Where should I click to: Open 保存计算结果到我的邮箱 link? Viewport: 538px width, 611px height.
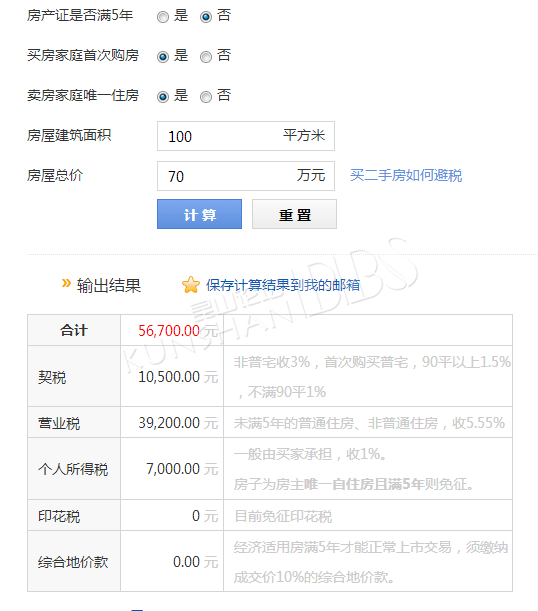[x=283, y=285]
